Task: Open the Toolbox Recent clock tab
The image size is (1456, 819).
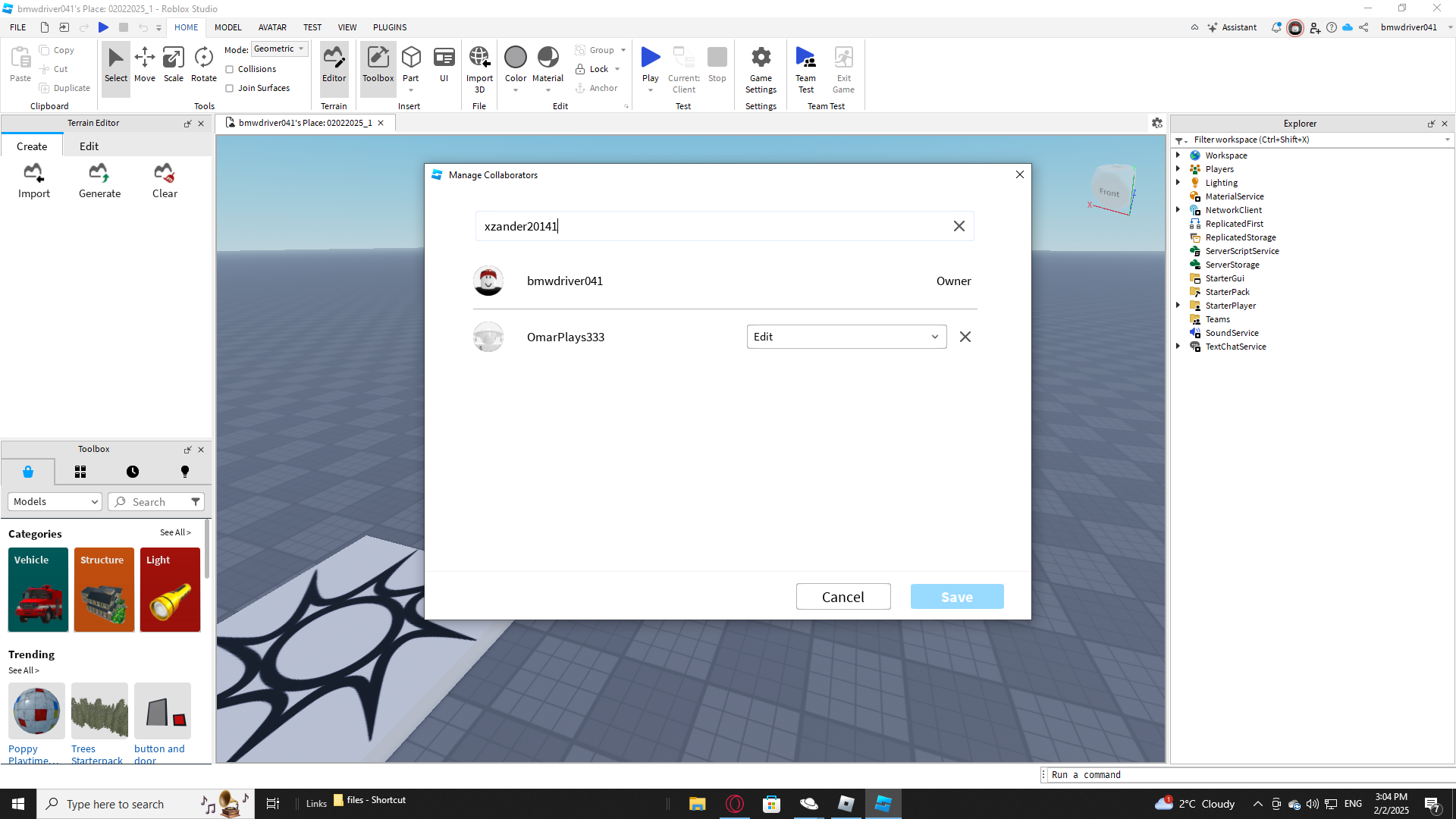Action: 133,472
